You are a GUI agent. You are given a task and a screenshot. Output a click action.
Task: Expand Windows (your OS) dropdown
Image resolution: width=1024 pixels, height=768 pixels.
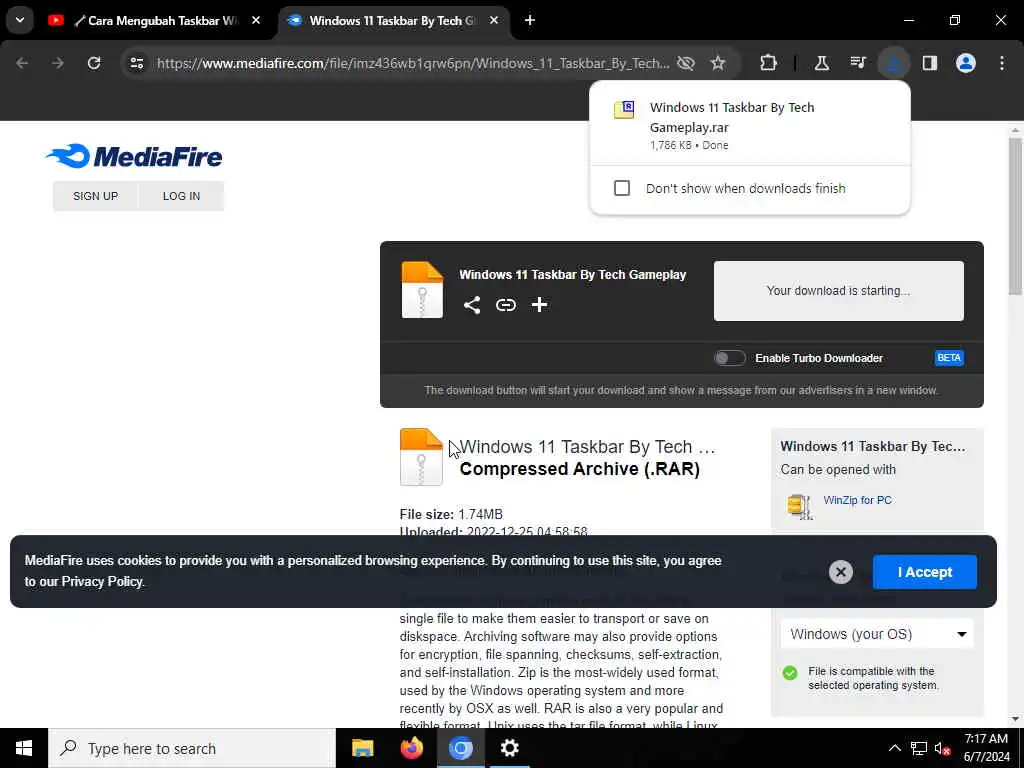click(876, 634)
